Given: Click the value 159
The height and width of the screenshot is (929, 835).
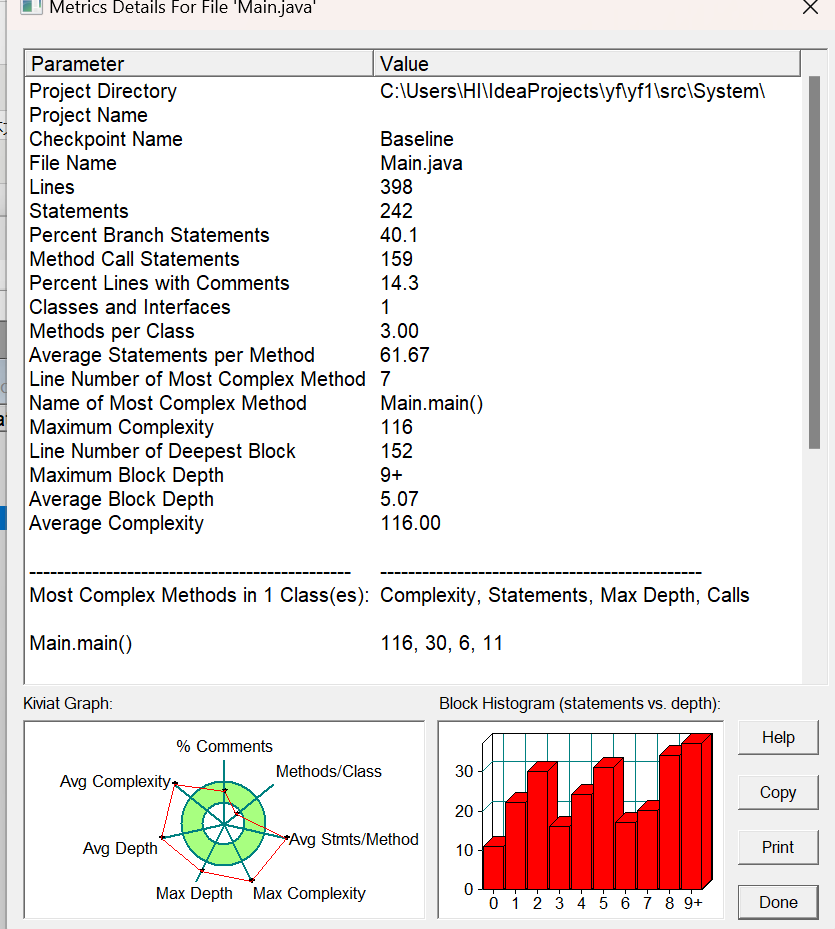Looking at the screenshot, I should [396, 259].
